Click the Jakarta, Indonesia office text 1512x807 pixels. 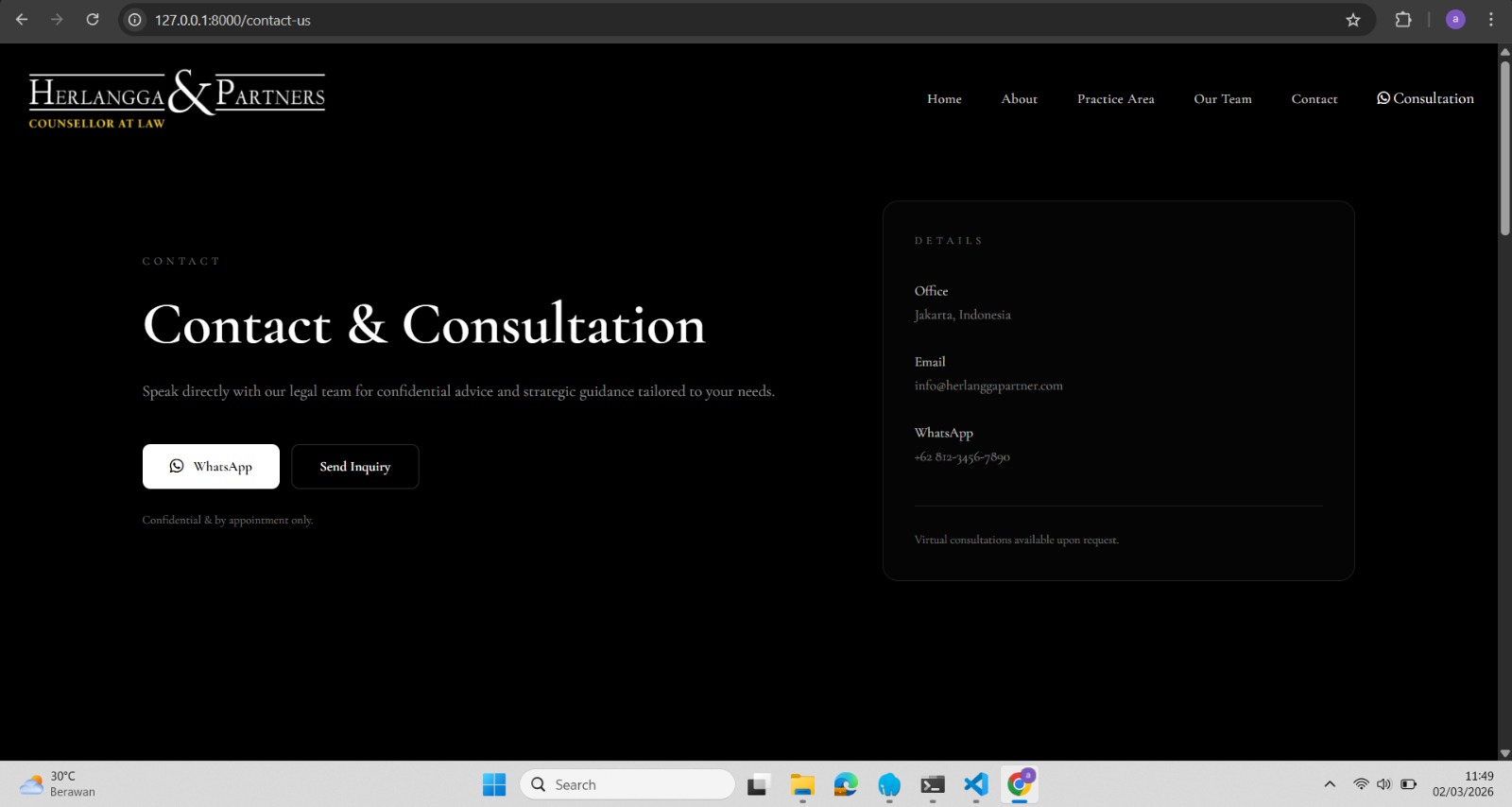pyautogui.click(x=962, y=315)
